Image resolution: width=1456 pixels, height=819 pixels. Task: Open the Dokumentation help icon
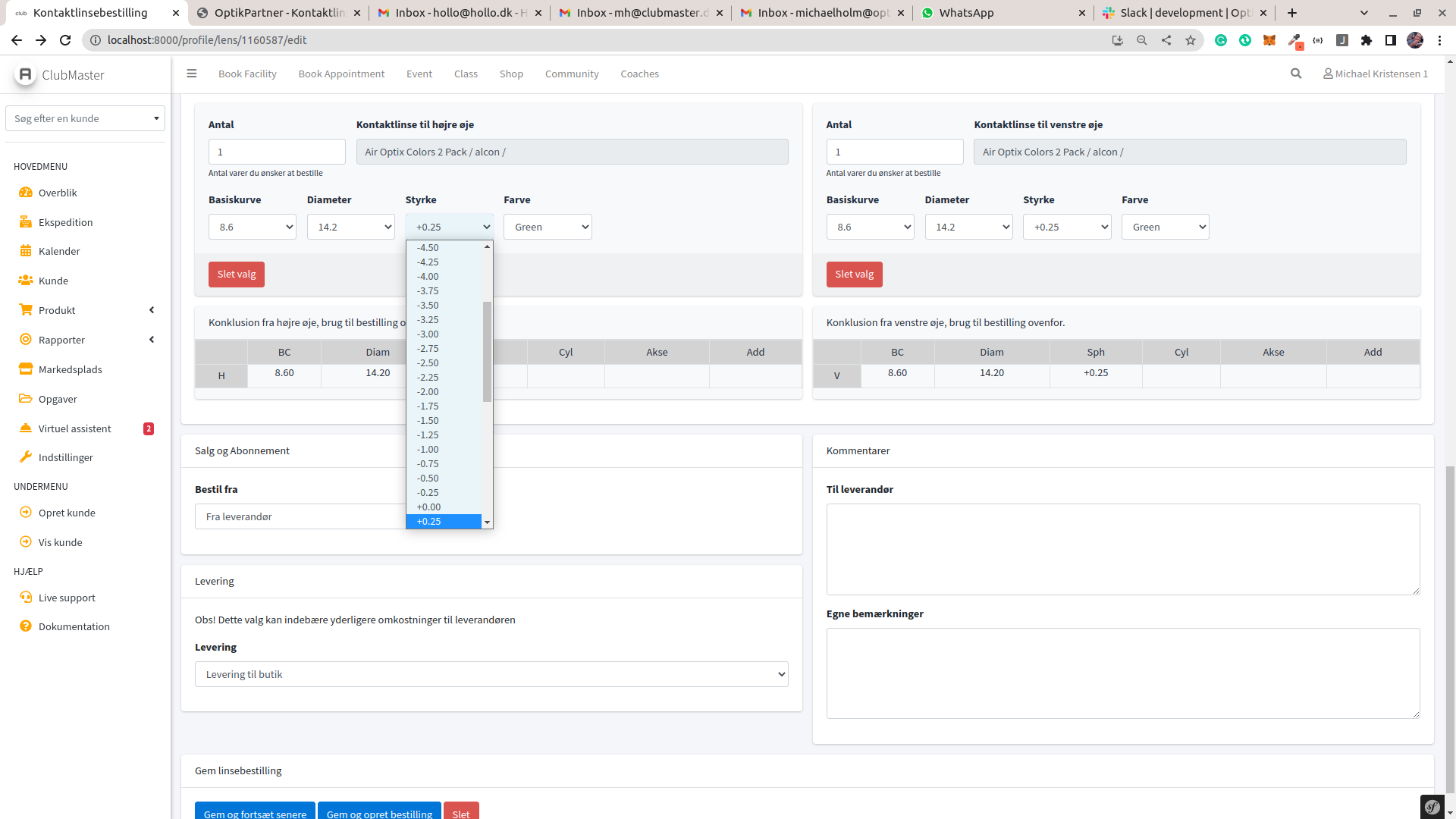26,626
